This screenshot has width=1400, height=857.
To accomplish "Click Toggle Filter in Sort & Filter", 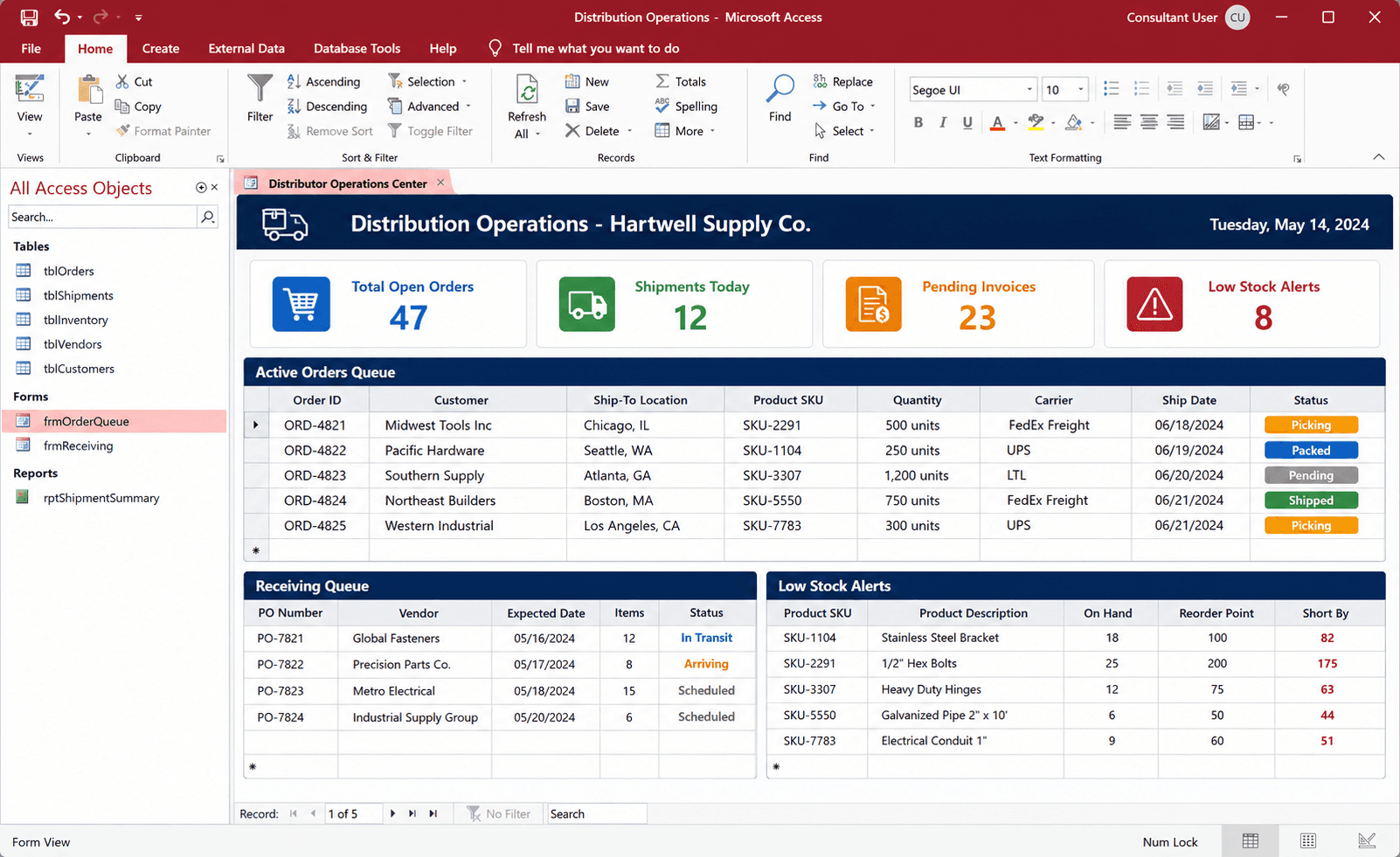I will click(430, 131).
